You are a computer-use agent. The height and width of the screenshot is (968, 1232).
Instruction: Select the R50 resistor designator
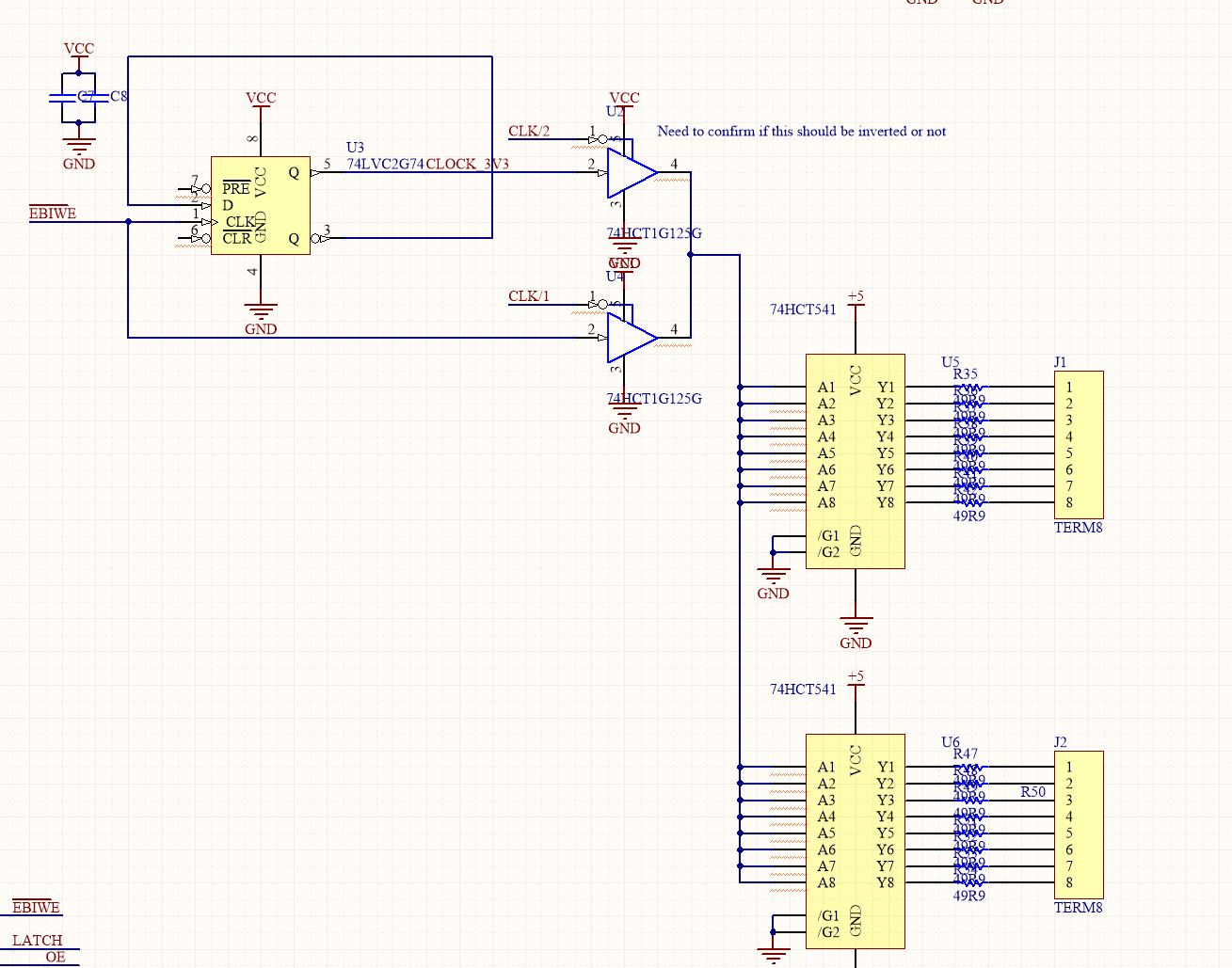pyautogui.click(x=1033, y=792)
